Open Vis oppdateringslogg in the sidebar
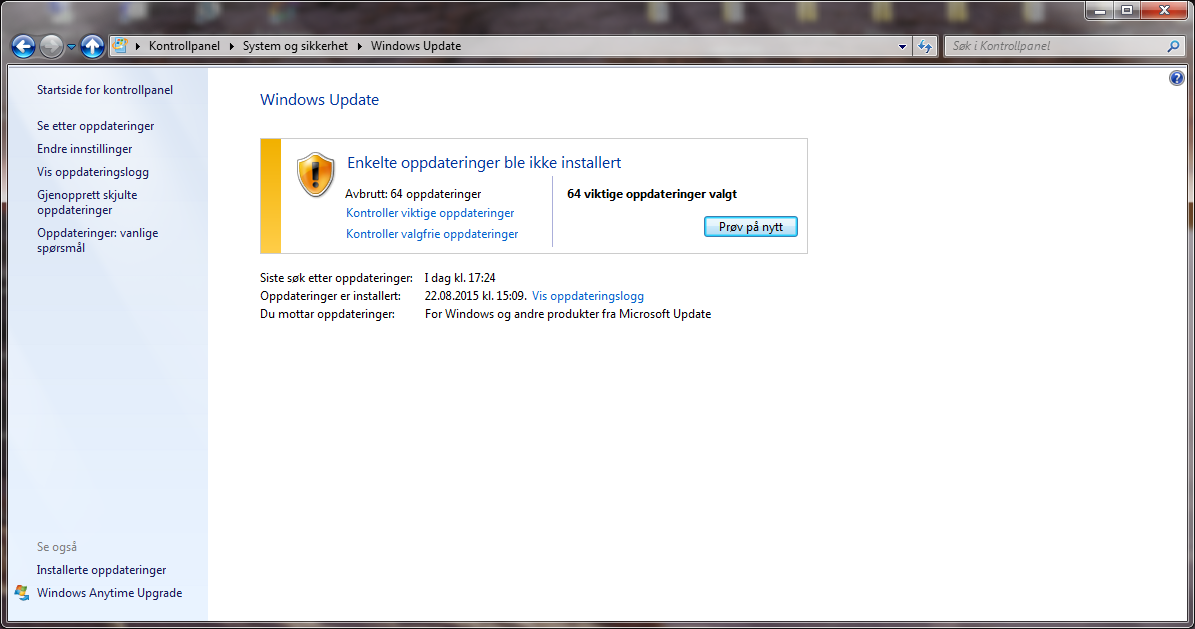This screenshot has height=629, width=1195. point(93,172)
